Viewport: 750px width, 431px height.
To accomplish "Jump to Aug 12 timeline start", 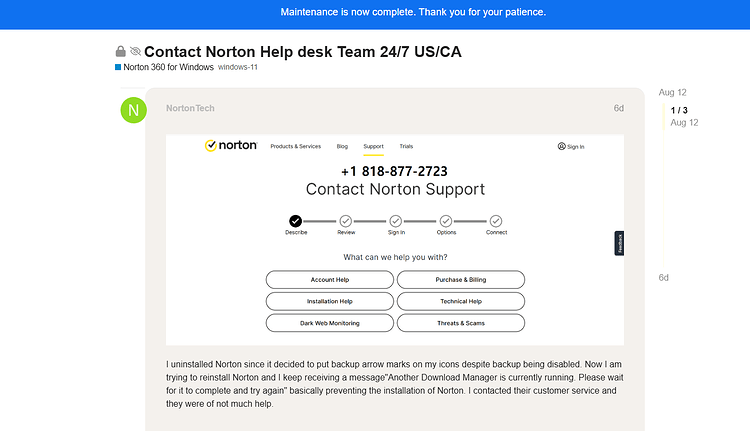I will coord(673,92).
